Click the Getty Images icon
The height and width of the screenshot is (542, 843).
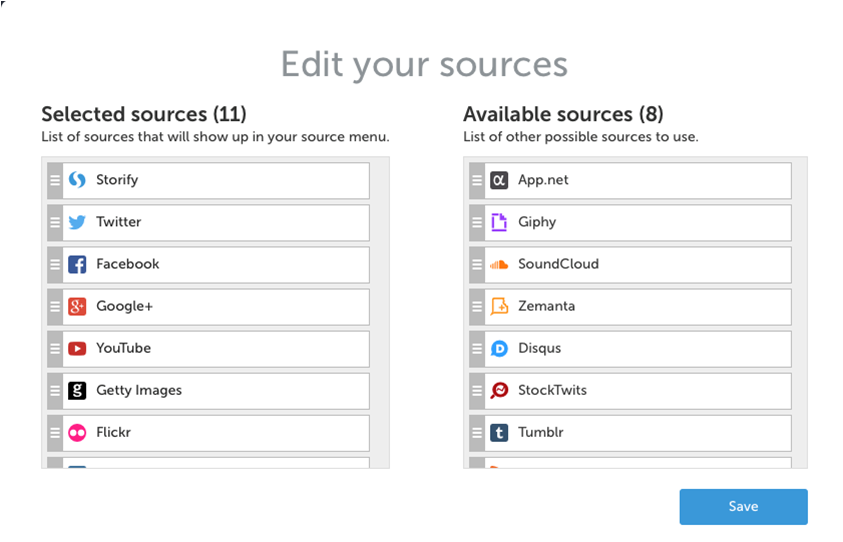77,391
